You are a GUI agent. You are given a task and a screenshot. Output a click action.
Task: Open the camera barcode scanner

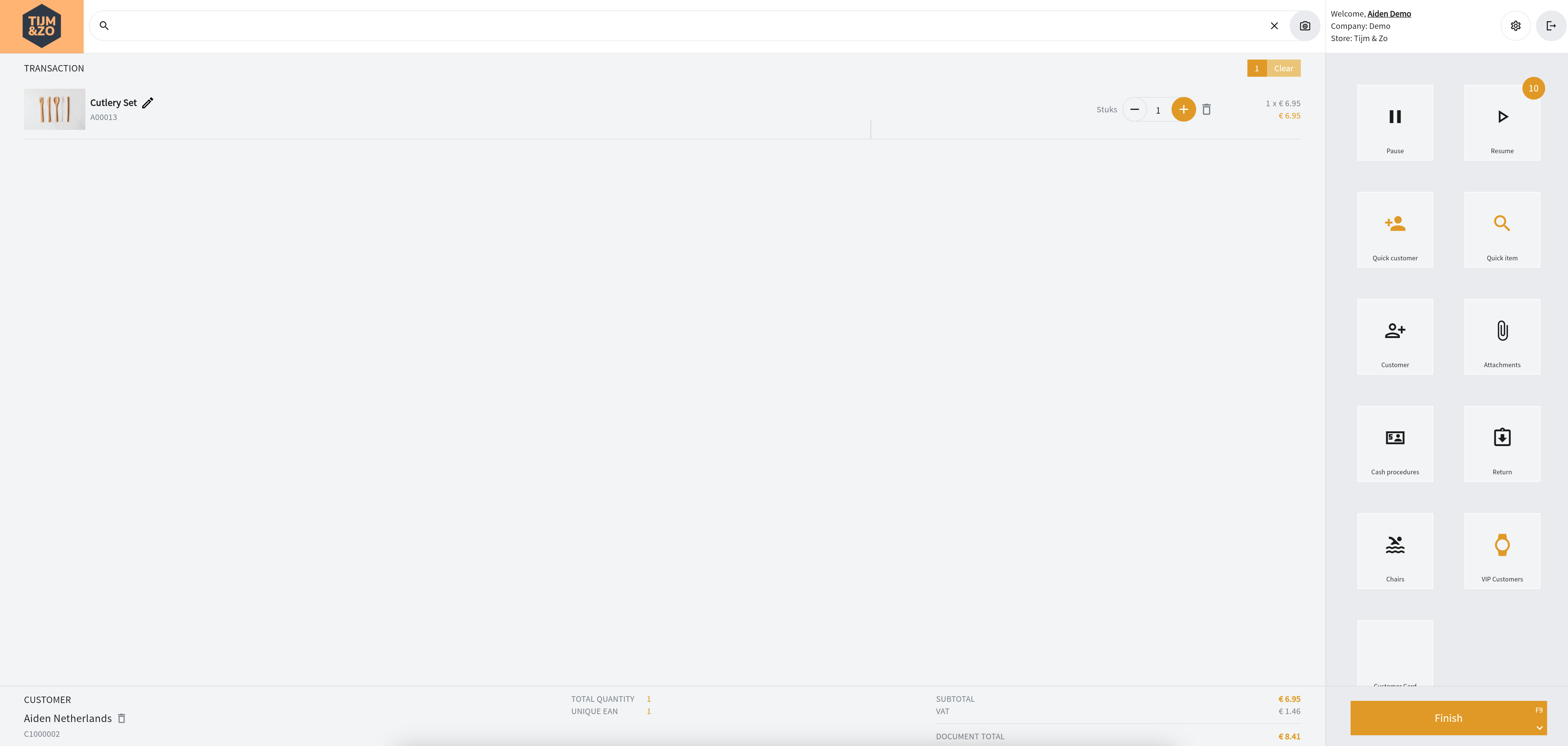coord(1305,25)
